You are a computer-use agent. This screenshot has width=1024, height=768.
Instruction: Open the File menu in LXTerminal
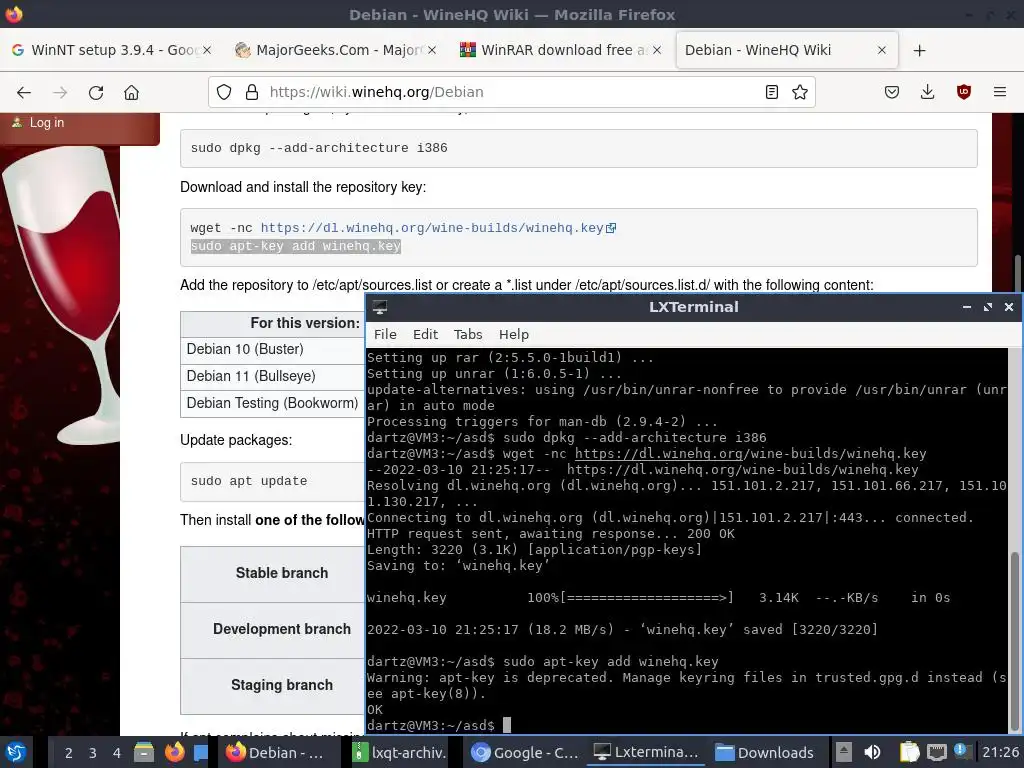click(385, 334)
